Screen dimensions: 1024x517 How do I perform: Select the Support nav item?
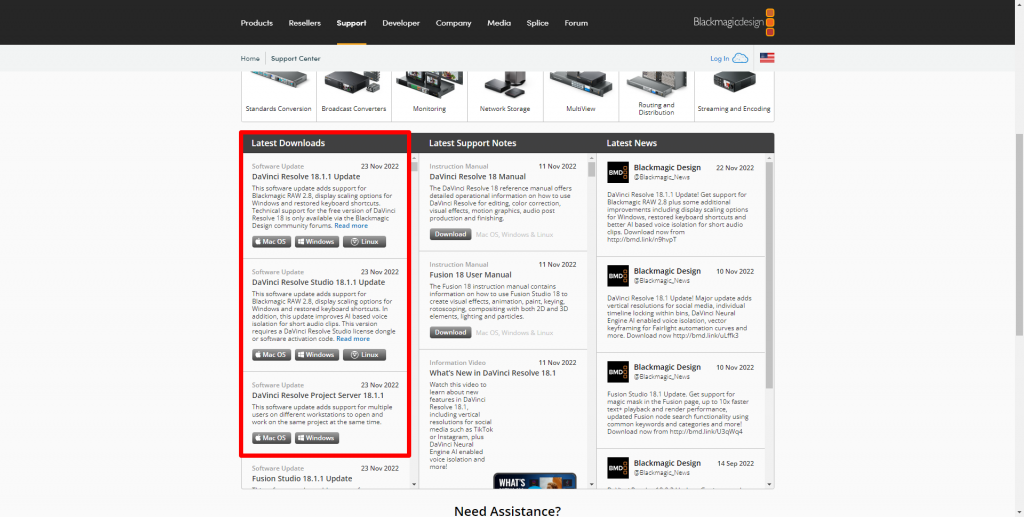click(351, 23)
